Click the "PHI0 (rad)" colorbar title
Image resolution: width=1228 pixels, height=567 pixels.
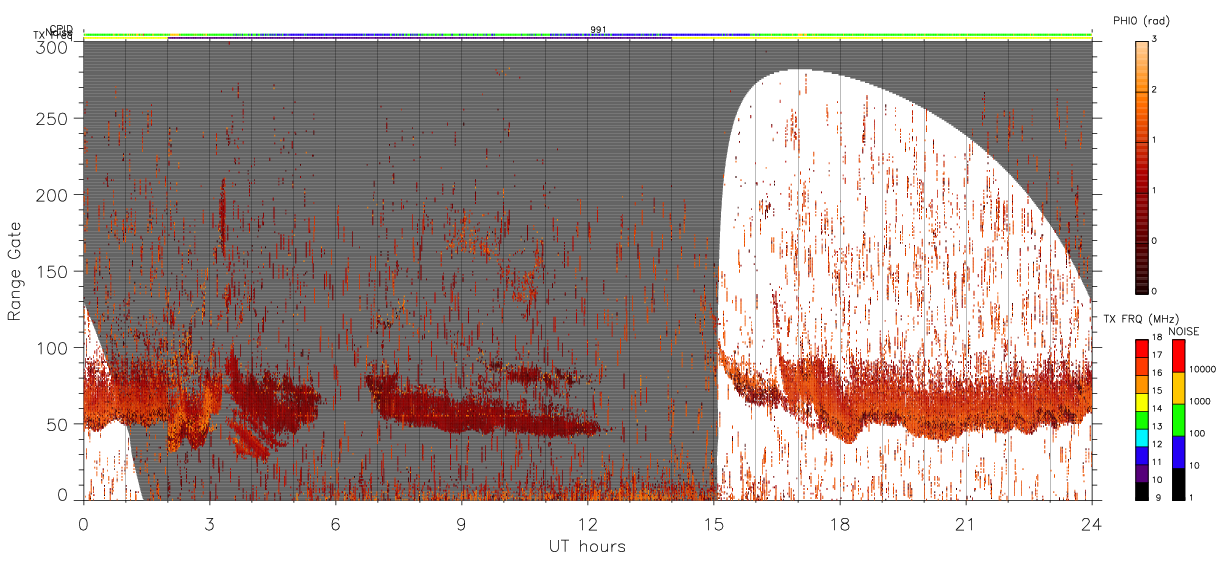click(1140, 20)
